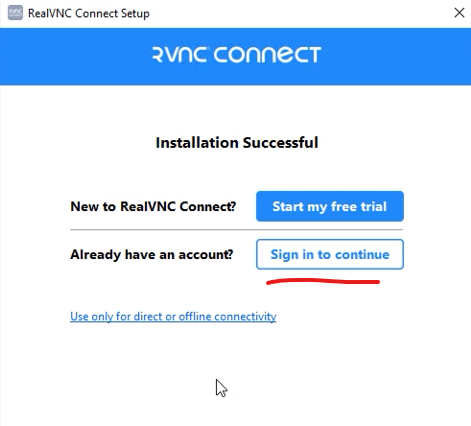Close the RealVNC Connect Setup window
The height and width of the screenshot is (426, 471).
coord(459,13)
